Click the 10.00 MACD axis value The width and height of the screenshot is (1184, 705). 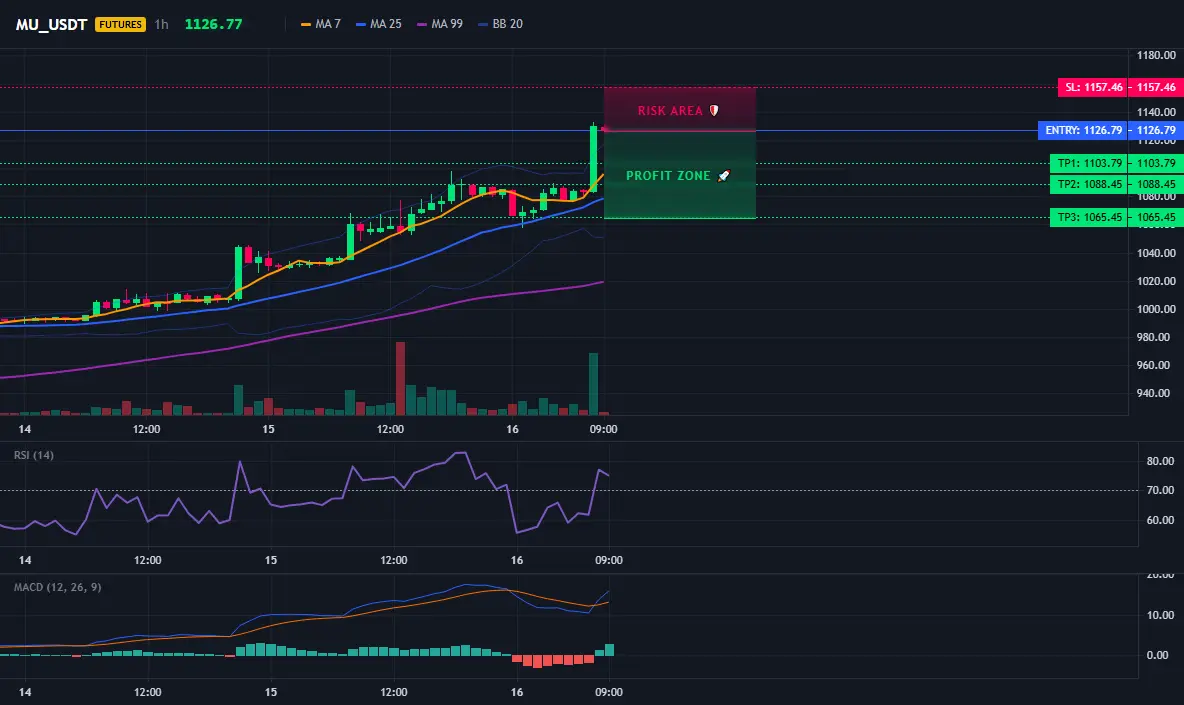[x=1161, y=615]
